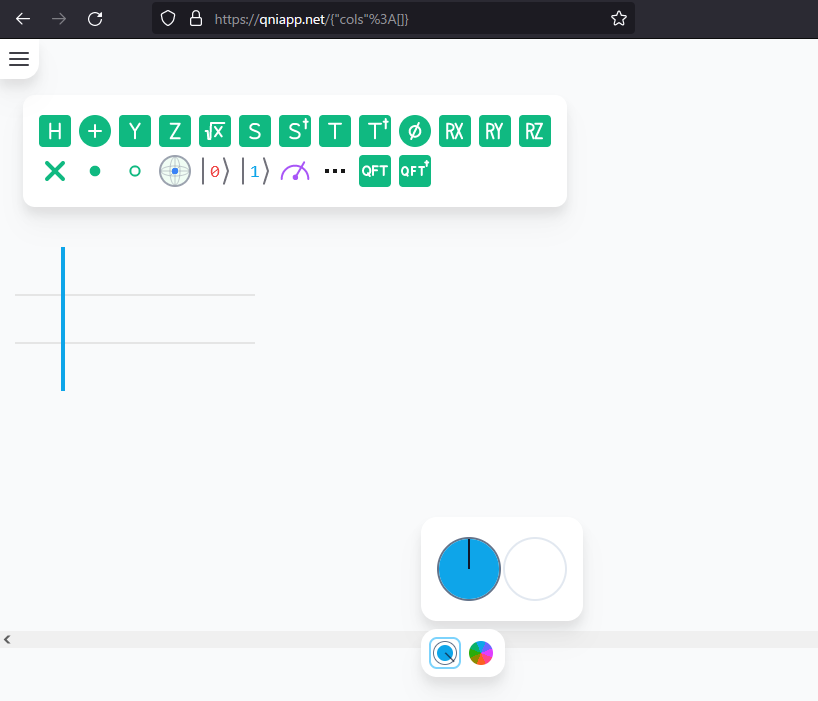Select the filled control dot gate
Screen dimensions: 818x701
coord(95,171)
